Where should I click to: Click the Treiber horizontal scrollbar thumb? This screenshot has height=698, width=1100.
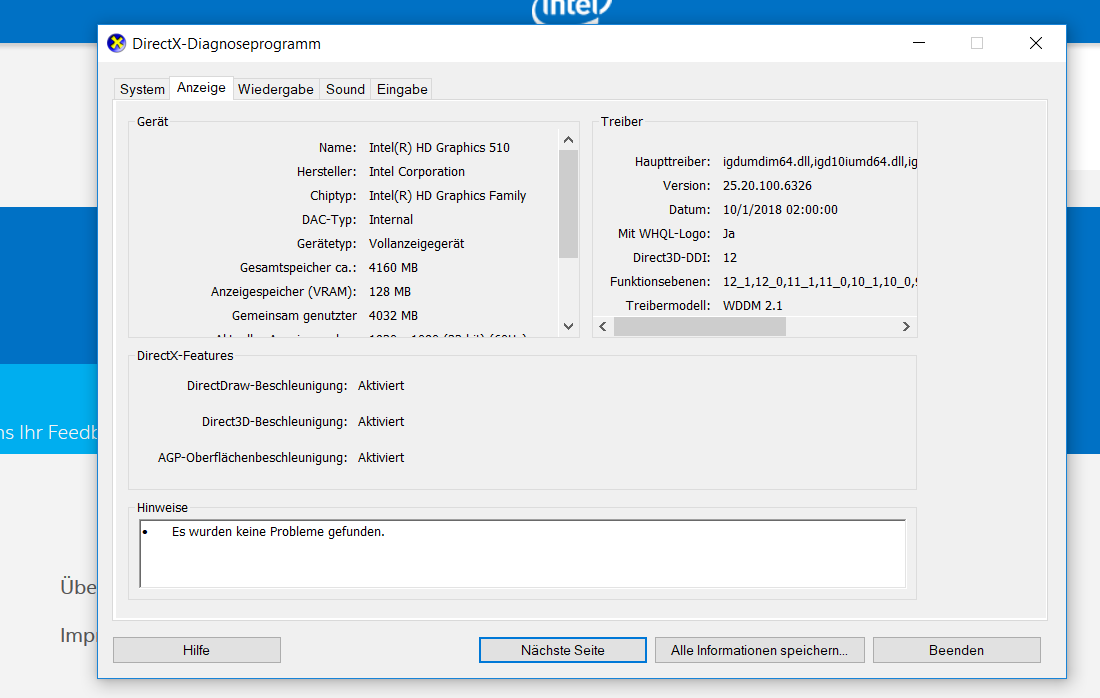click(x=699, y=326)
